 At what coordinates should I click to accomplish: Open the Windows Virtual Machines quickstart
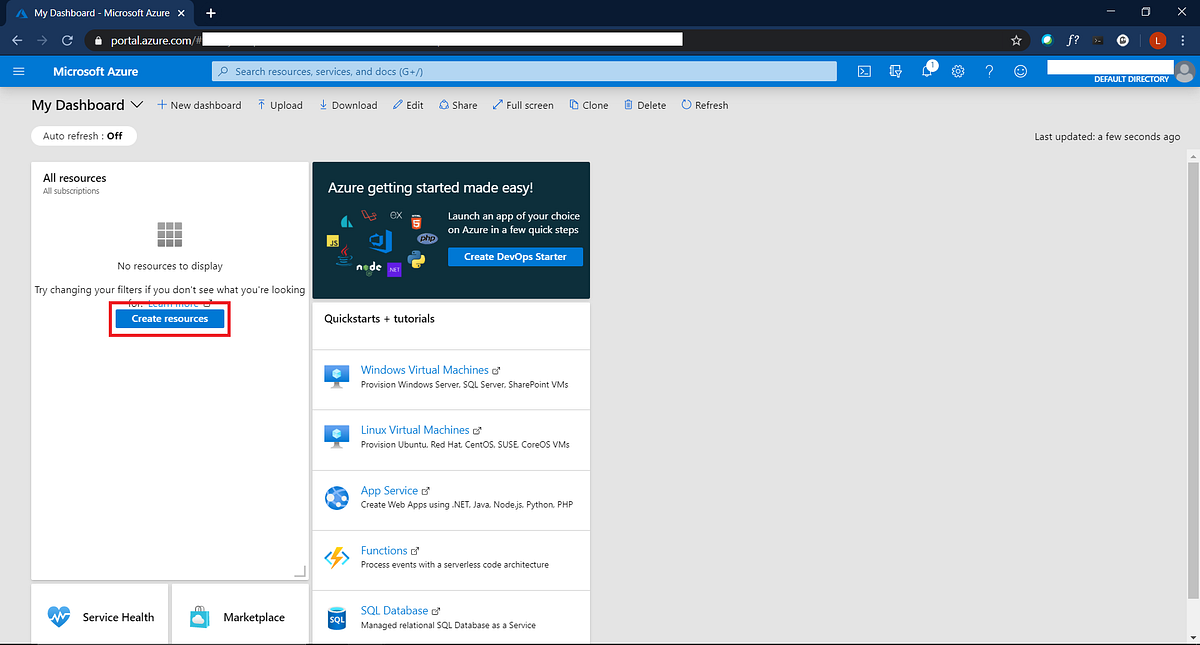[x=424, y=369]
